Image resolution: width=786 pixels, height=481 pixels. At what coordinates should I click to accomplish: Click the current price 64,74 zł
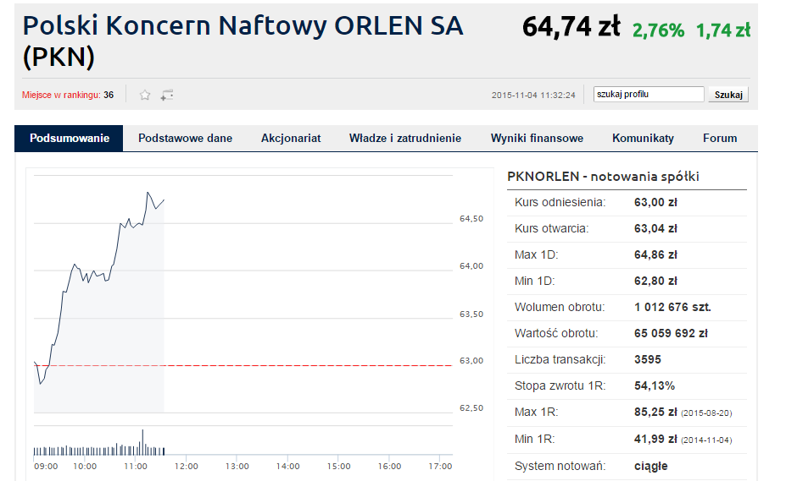[x=571, y=28]
